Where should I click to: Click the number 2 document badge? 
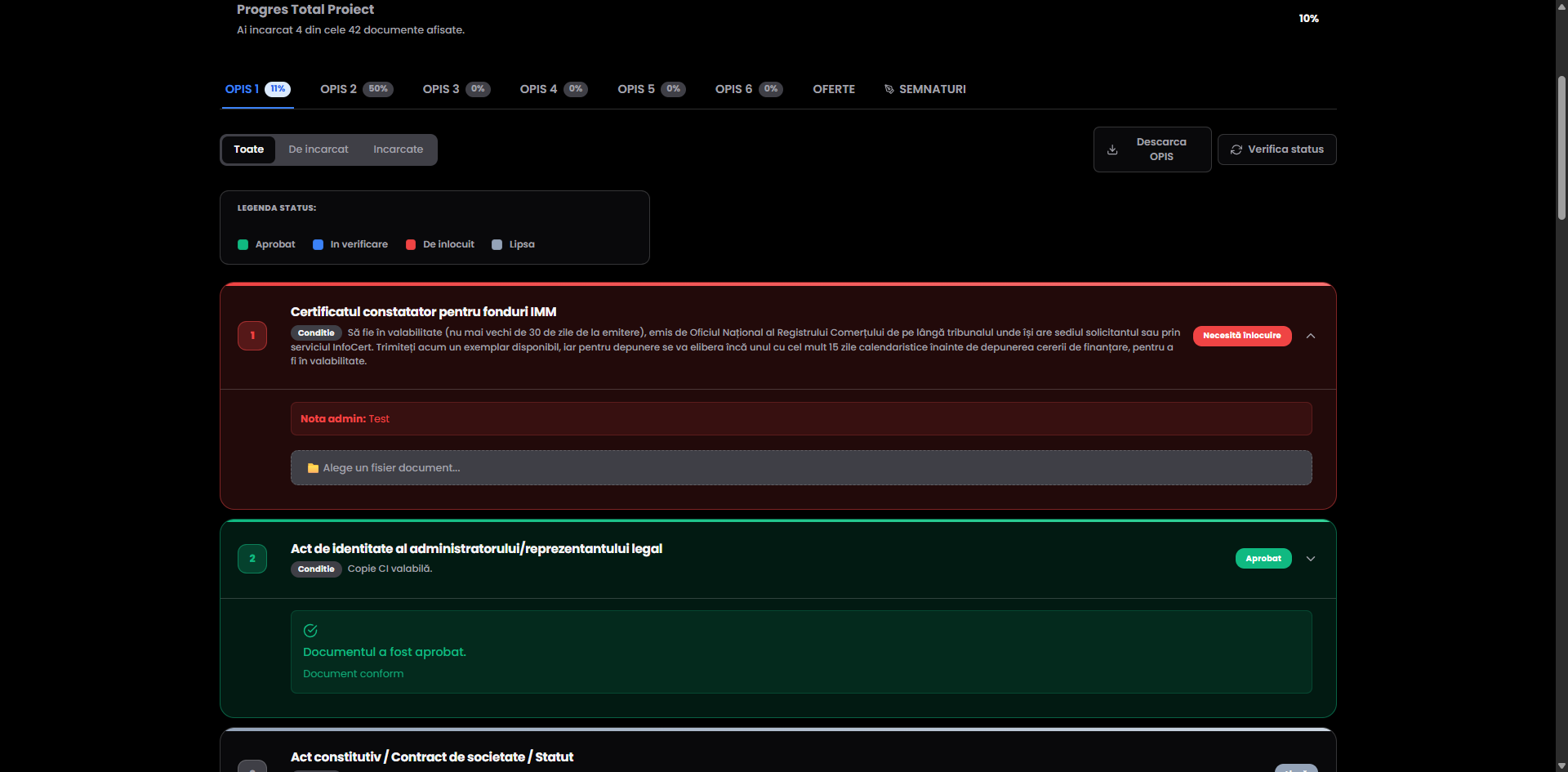tap(252, 559)
